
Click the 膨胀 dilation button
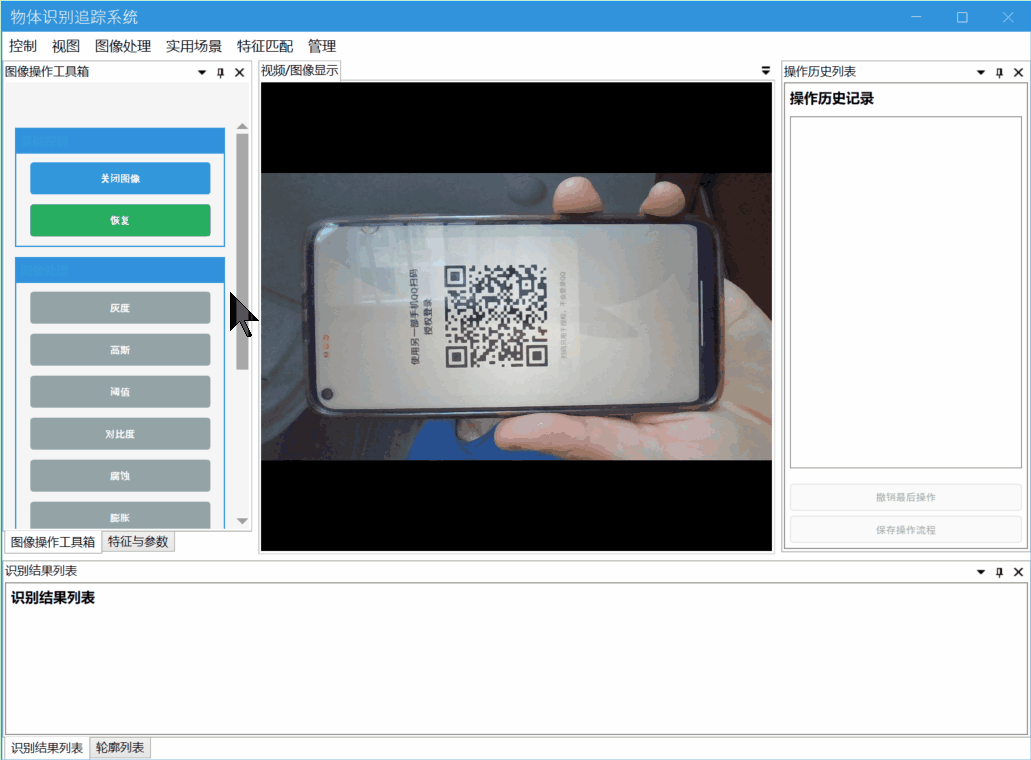pos(120,515)
